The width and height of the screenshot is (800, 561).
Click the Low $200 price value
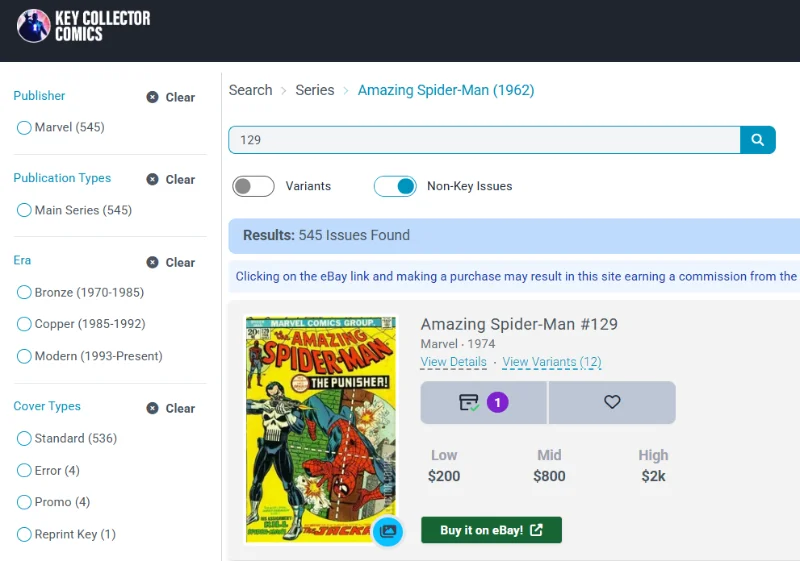pyautogui.click(x=444, y=476)
